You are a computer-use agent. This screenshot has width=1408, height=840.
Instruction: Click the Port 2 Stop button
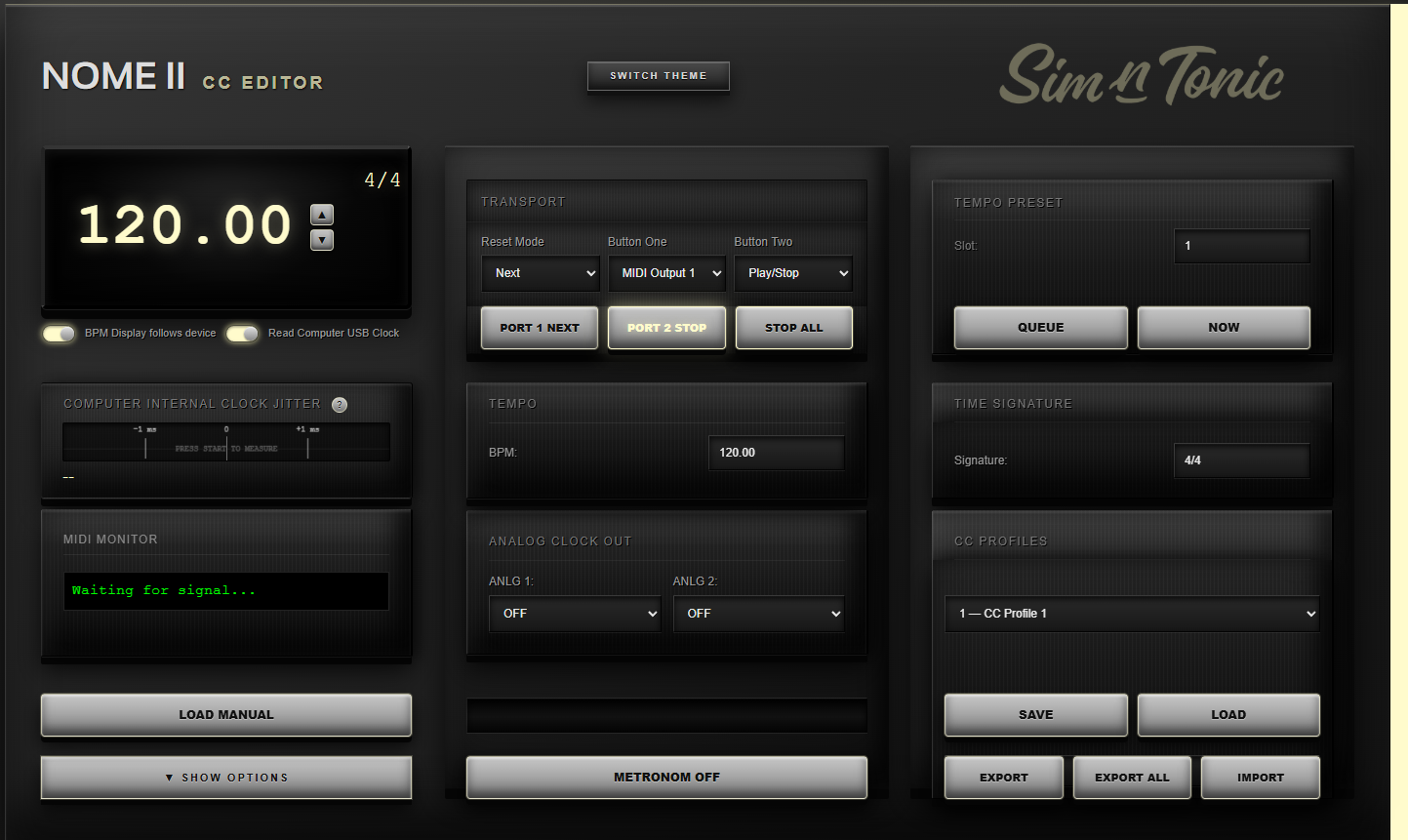tap(667, 328)
